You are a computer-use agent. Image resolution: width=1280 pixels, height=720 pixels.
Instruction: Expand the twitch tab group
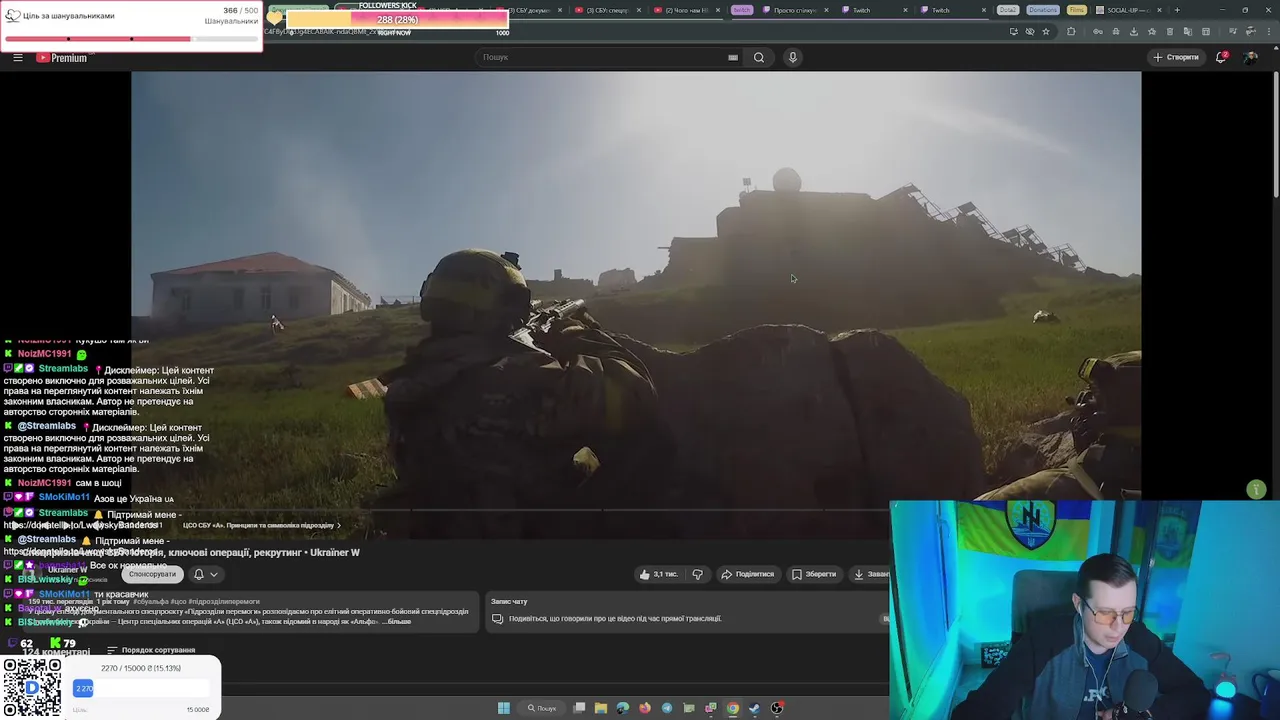(741, 10)
